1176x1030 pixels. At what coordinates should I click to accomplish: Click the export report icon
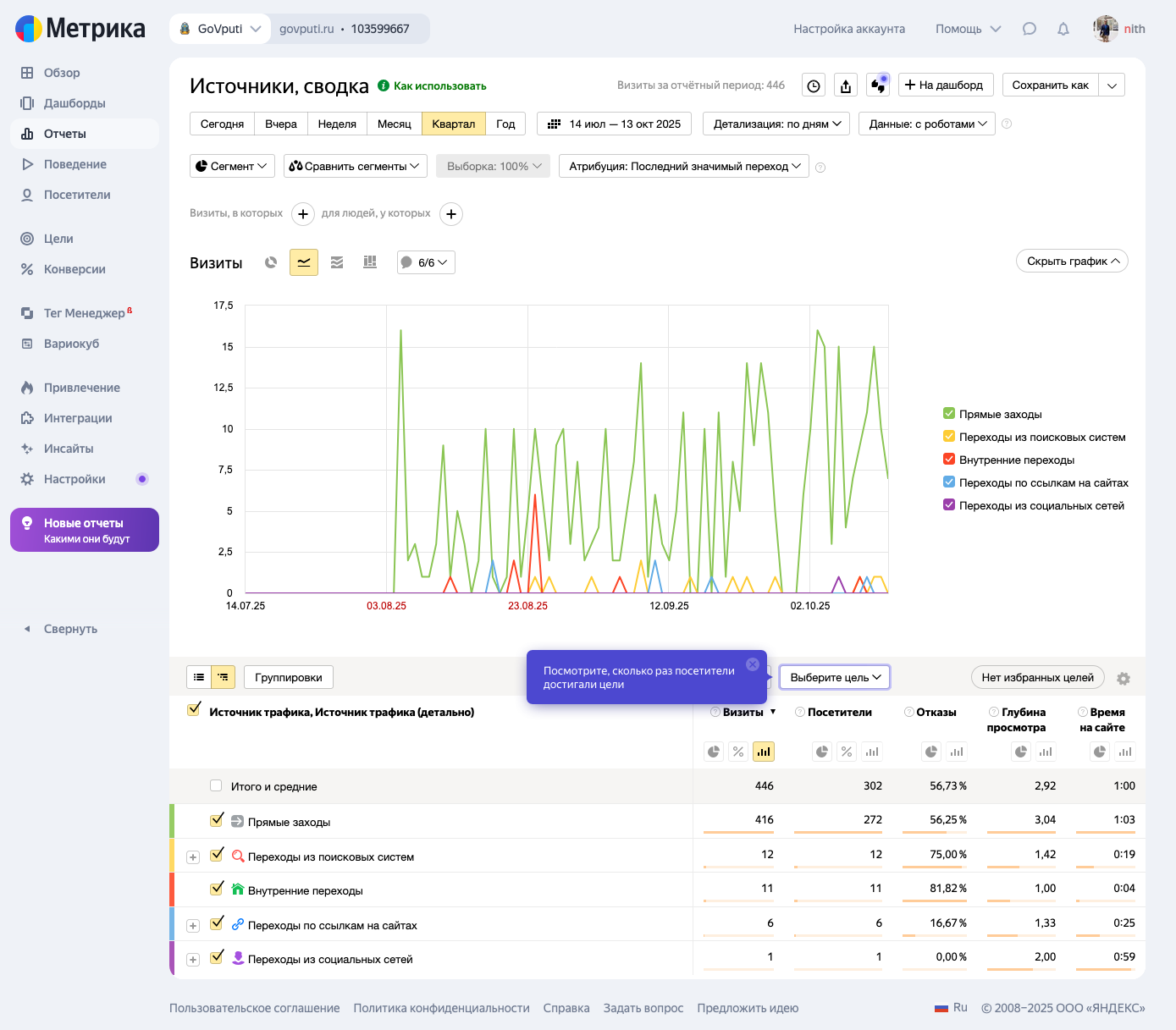pyautogui.click(x=846, y=85)
